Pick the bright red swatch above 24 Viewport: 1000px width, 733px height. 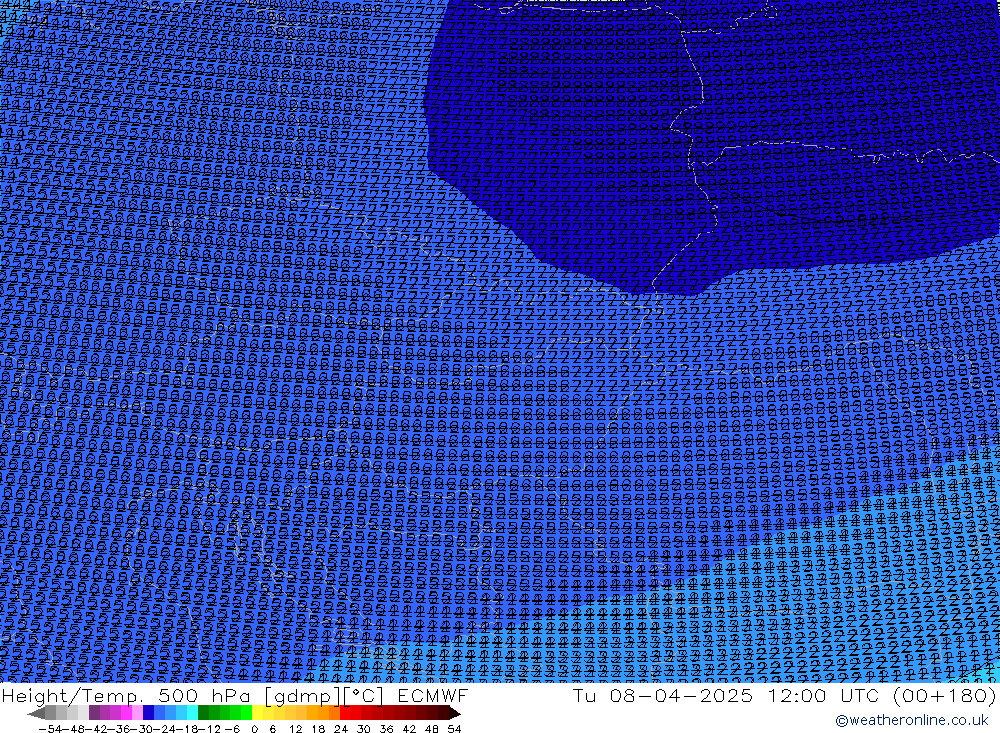345,713
